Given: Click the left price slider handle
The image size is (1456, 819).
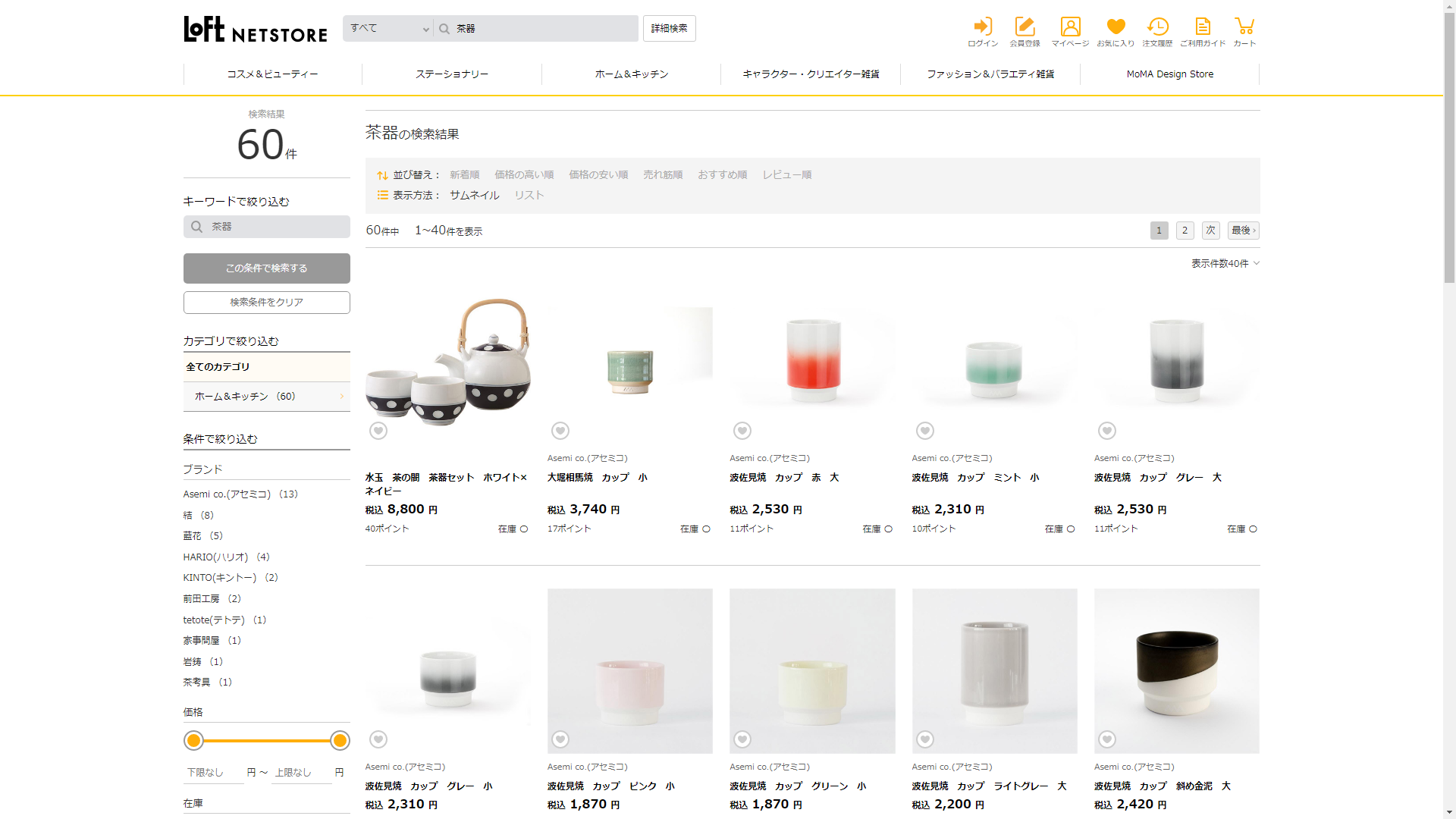Looking at the screenshot, I should click(x=194, y=741).
